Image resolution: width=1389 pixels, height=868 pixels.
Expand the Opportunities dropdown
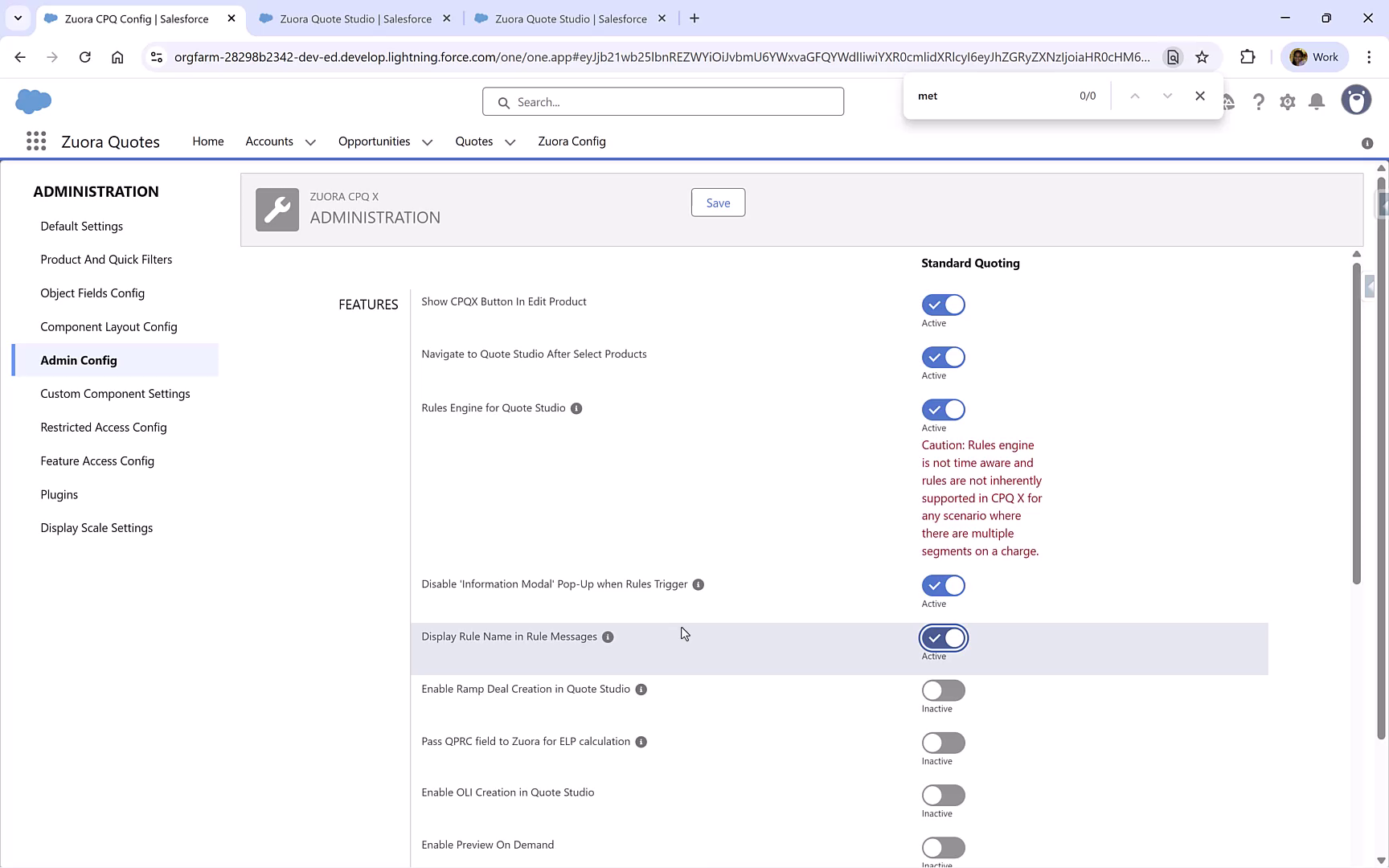(426, 141)
